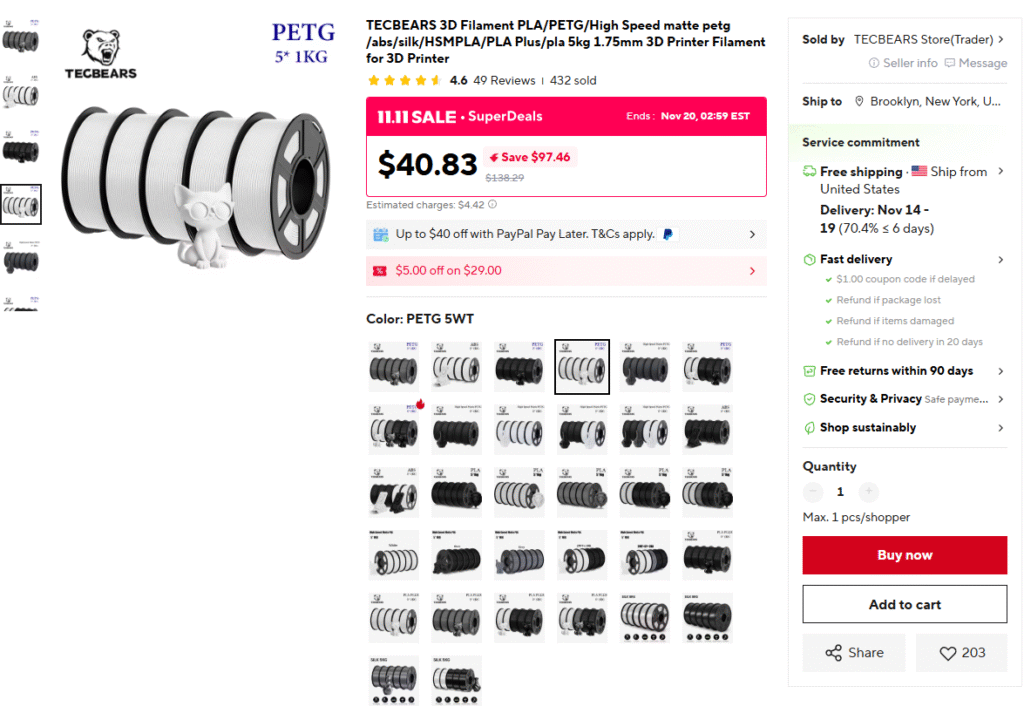Click the estimated charges info icon
The image size is (1024, 713).
pos(492,205)
